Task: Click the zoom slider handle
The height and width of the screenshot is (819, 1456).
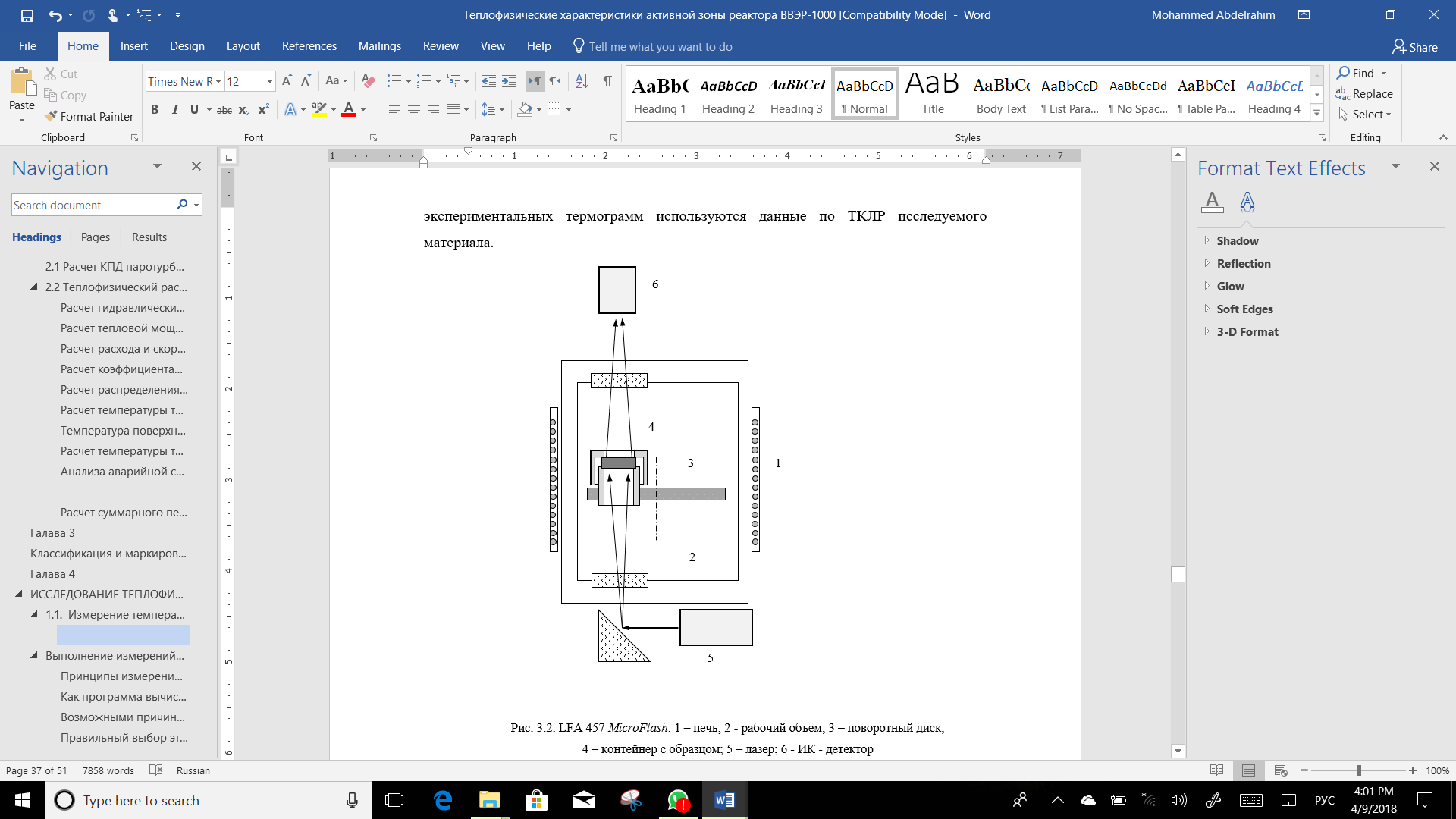Action: click(1359, 770)
